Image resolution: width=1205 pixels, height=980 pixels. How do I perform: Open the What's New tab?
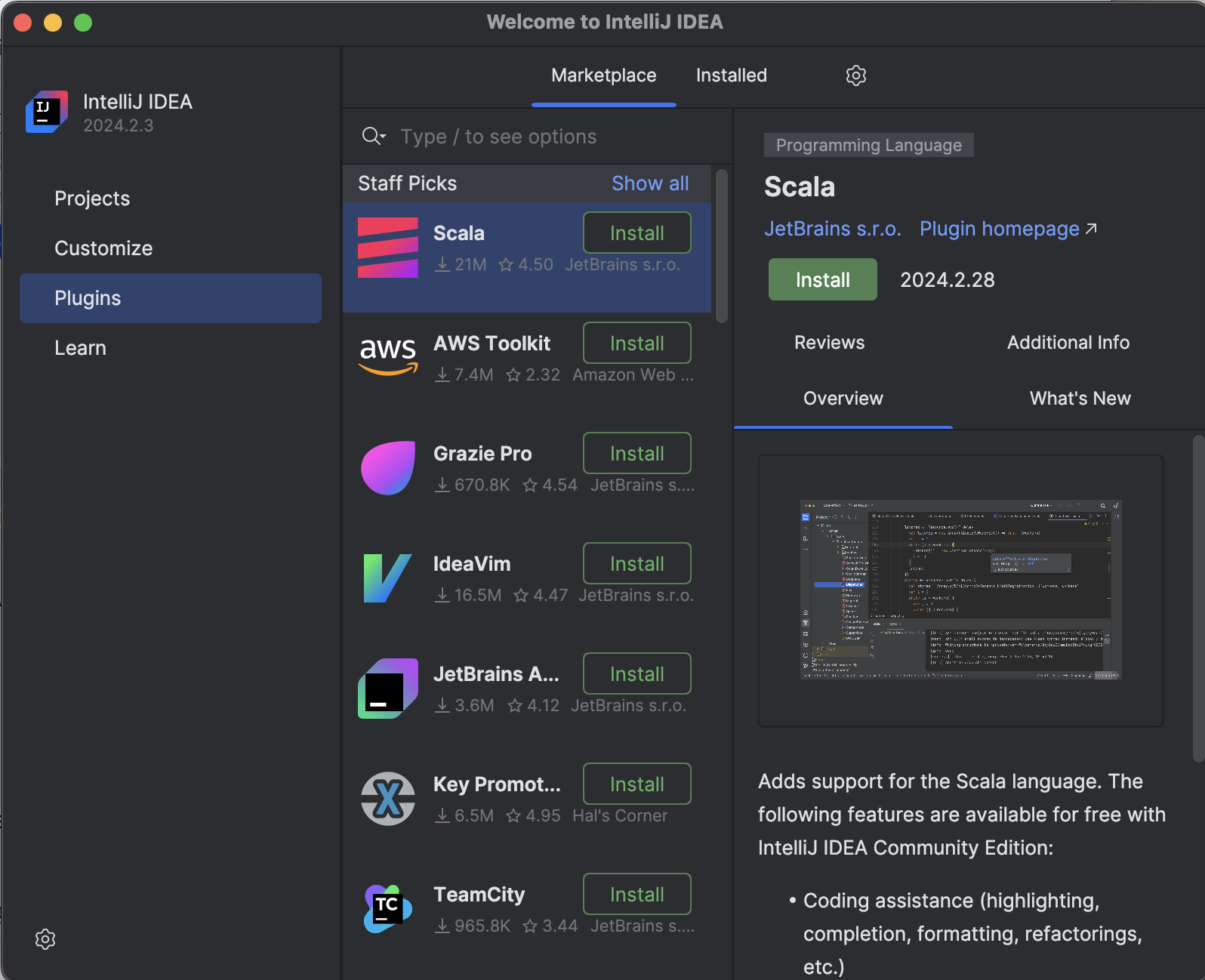pos(1080,399)
